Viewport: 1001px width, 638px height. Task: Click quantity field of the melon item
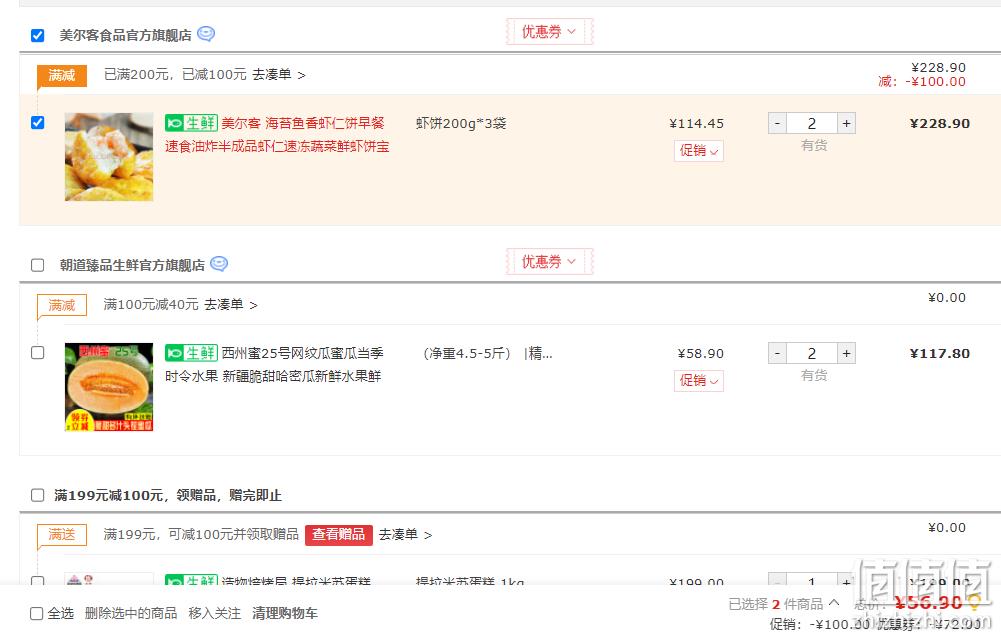(811, 353)
